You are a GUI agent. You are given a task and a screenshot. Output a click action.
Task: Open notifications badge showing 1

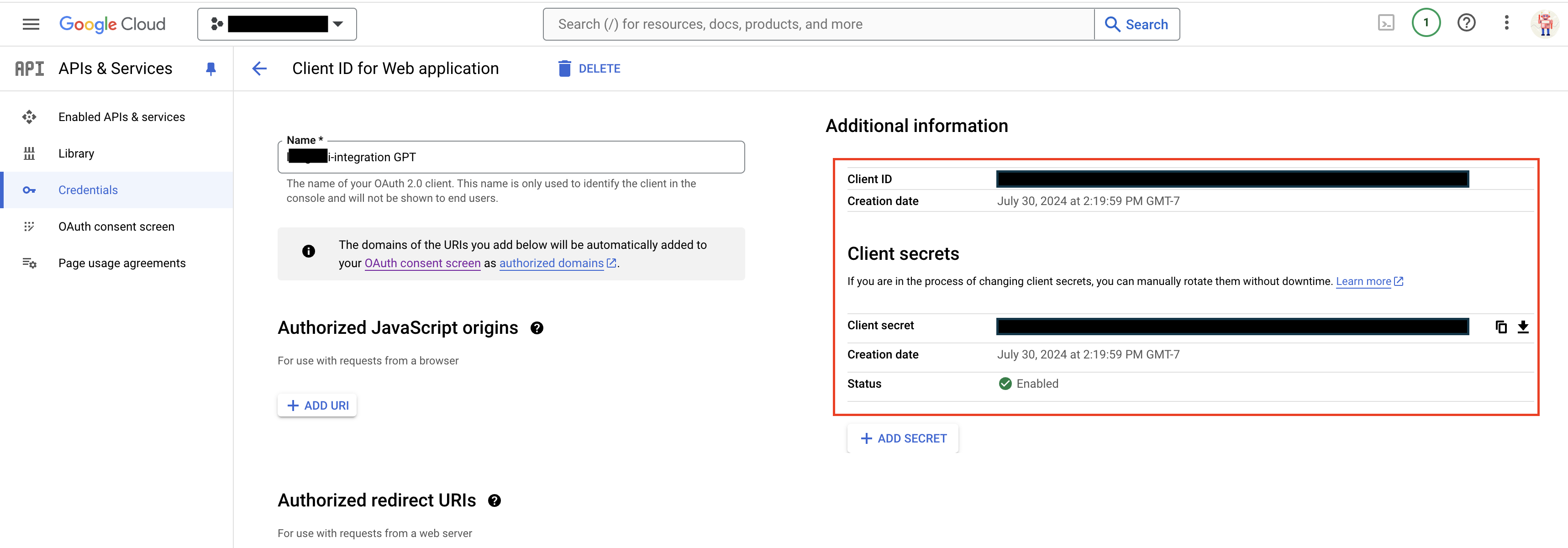click(1426, 23)
